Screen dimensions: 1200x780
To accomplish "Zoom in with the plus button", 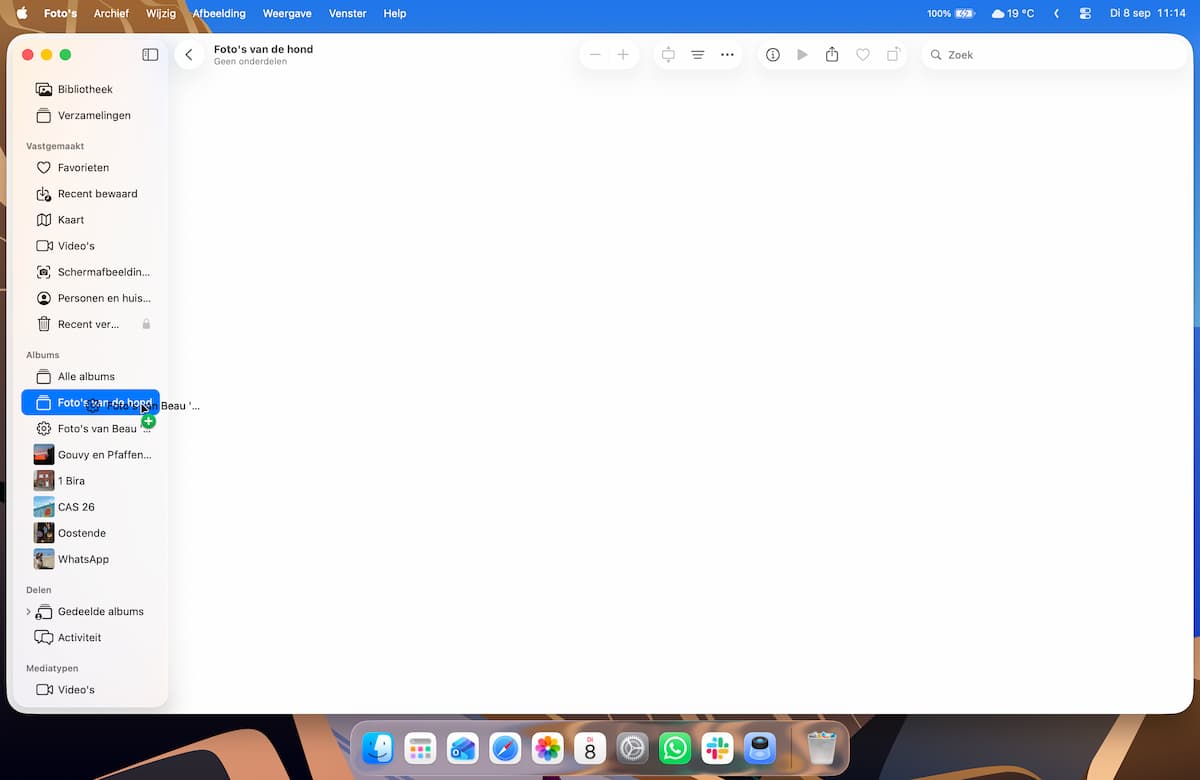I will [623, 55].
